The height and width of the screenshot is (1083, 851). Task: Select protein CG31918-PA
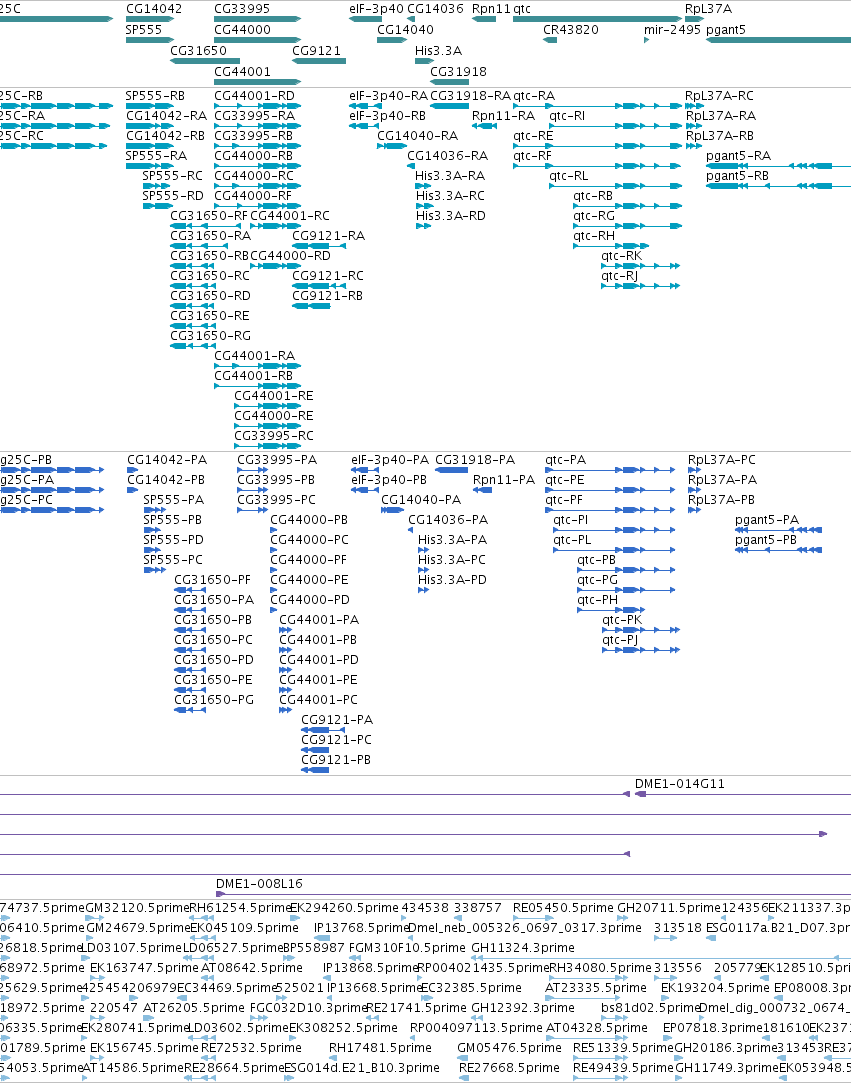475,460
